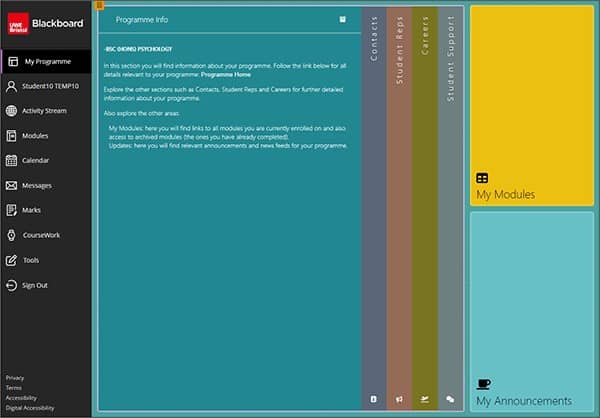Click the My Programme layout icon
Screen dimensions: 600x418
click(x=13, y=61)
